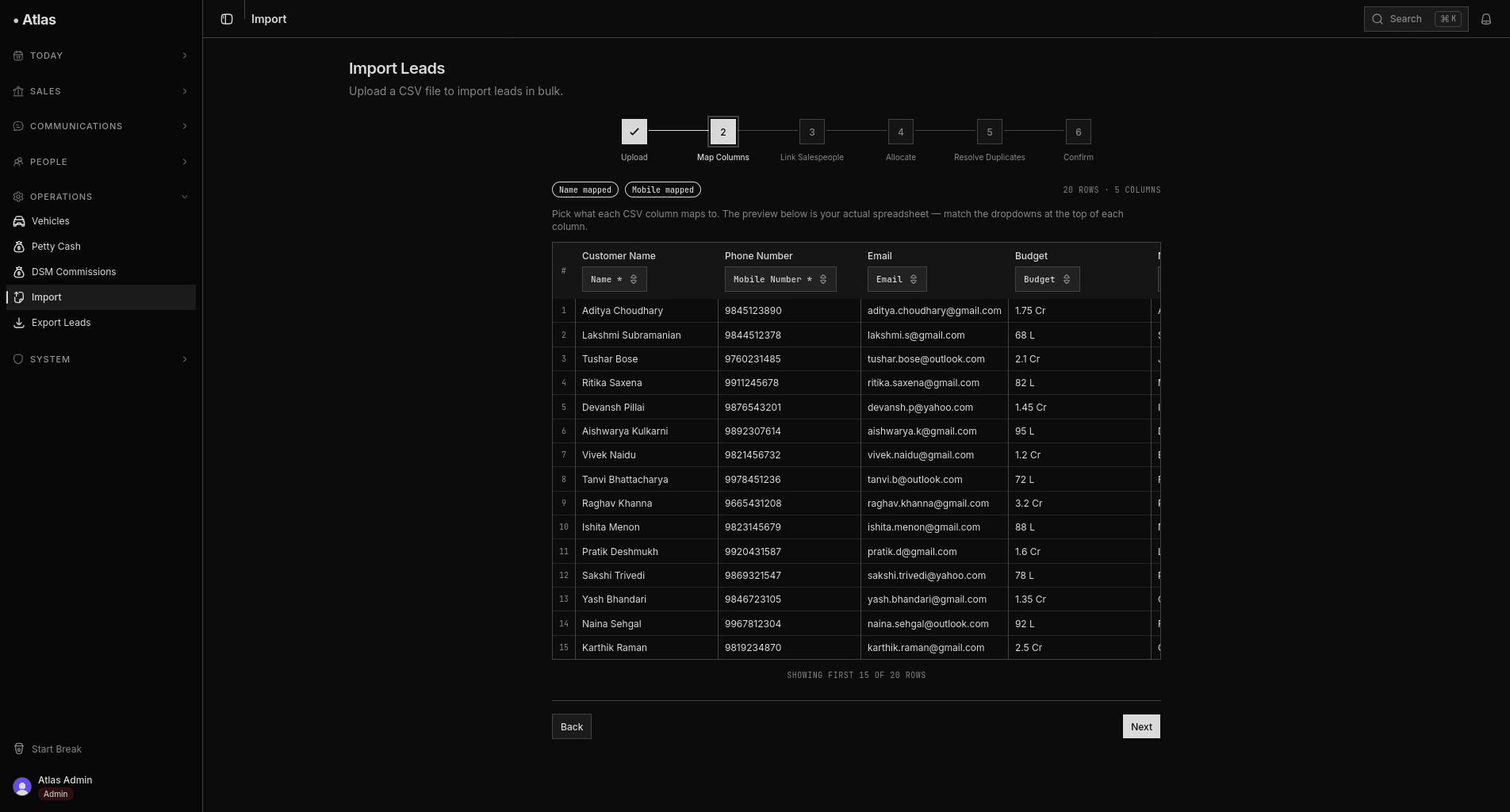The width and height of the screenshot is (1510, 812).
Task: Click the Aditya Choudhary name cell
Action: [x=646, y=311]
